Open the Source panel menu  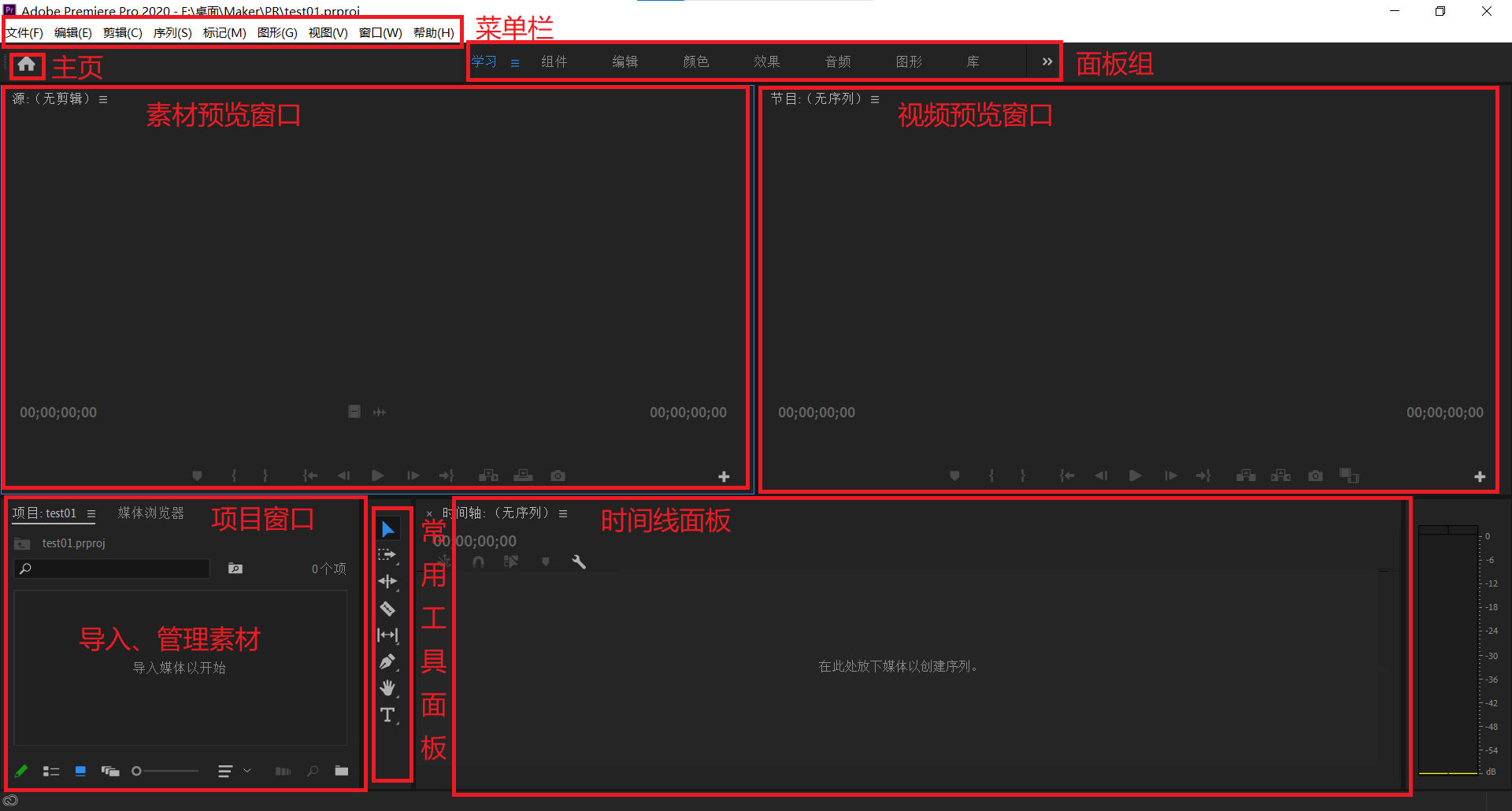click(103, 99)
